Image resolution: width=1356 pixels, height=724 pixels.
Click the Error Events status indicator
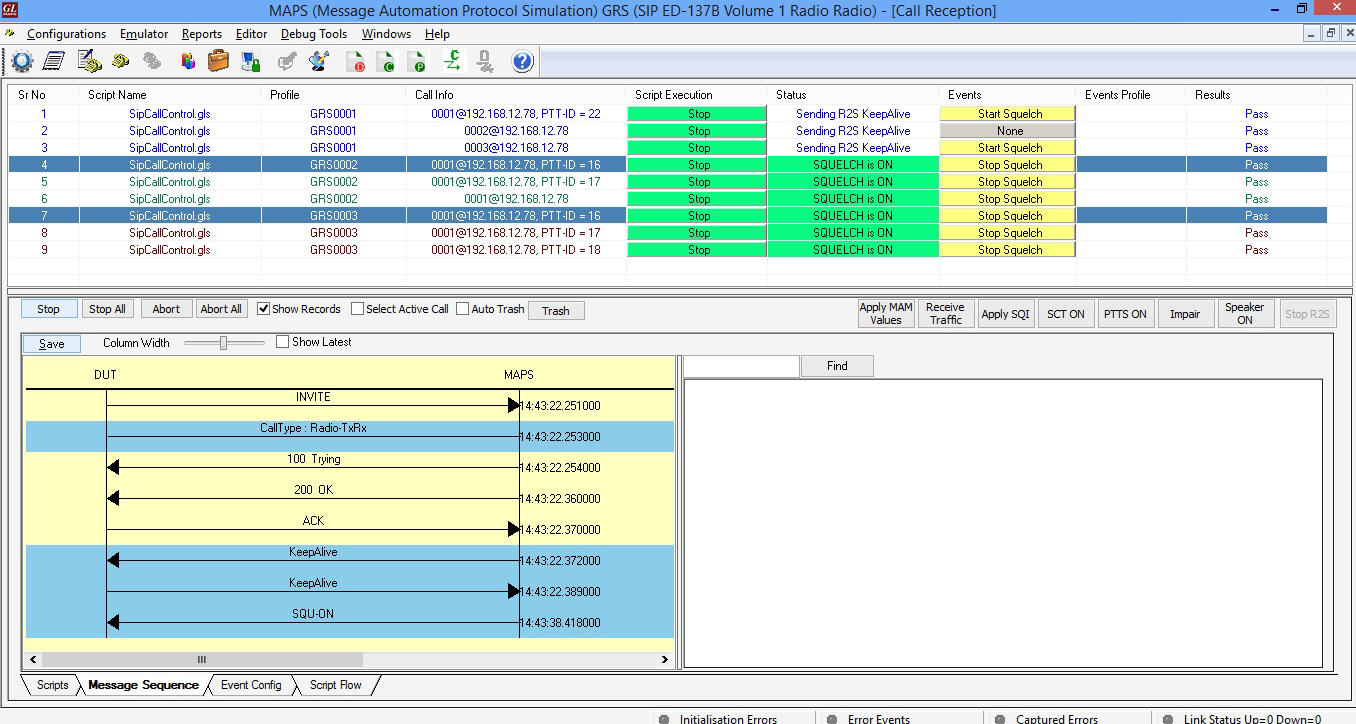[x=868, y=718]
